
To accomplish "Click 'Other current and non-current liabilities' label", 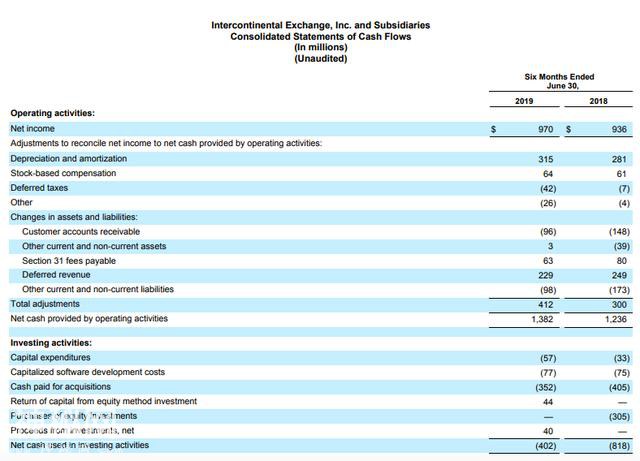I will tap(98, 289).
